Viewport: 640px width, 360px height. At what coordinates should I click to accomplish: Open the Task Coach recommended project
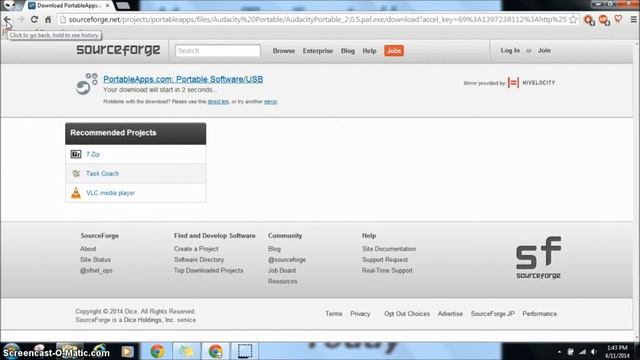[x=102, y=173]
